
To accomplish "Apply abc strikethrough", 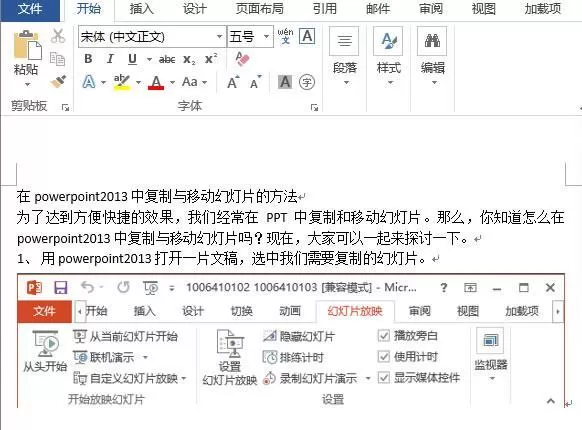I will 167,59.
